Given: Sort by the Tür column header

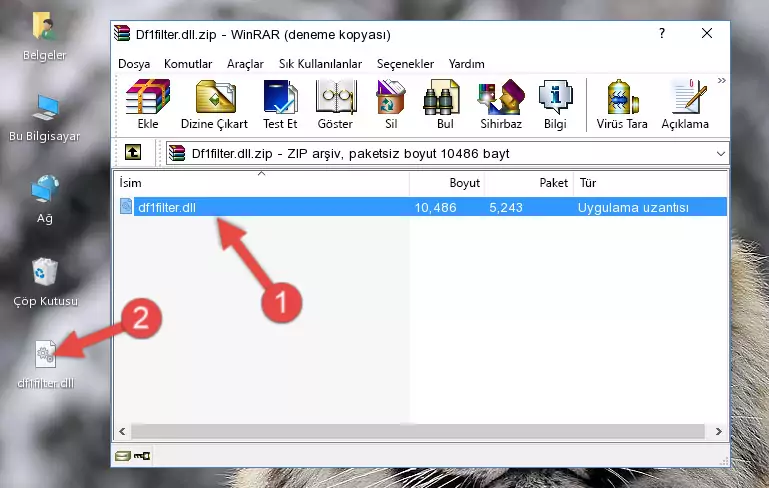Looking at the screenshot, I should [650, 183].
